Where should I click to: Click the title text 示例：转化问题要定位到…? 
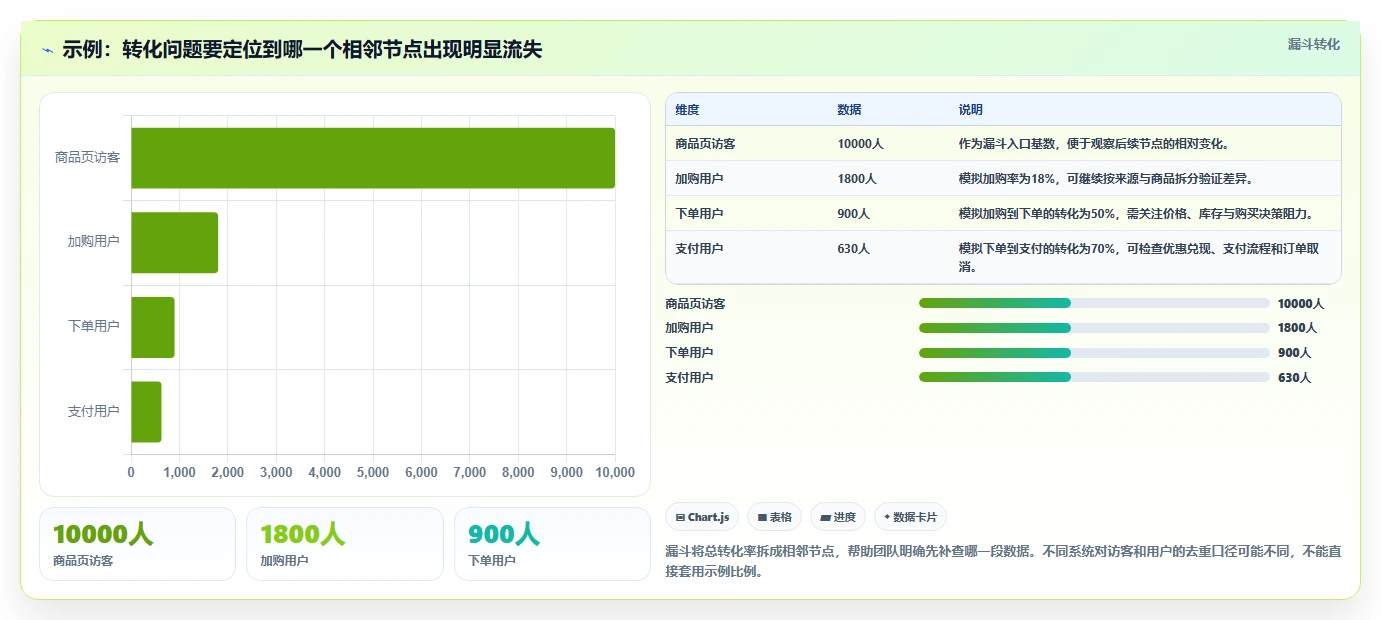[302, 50]
